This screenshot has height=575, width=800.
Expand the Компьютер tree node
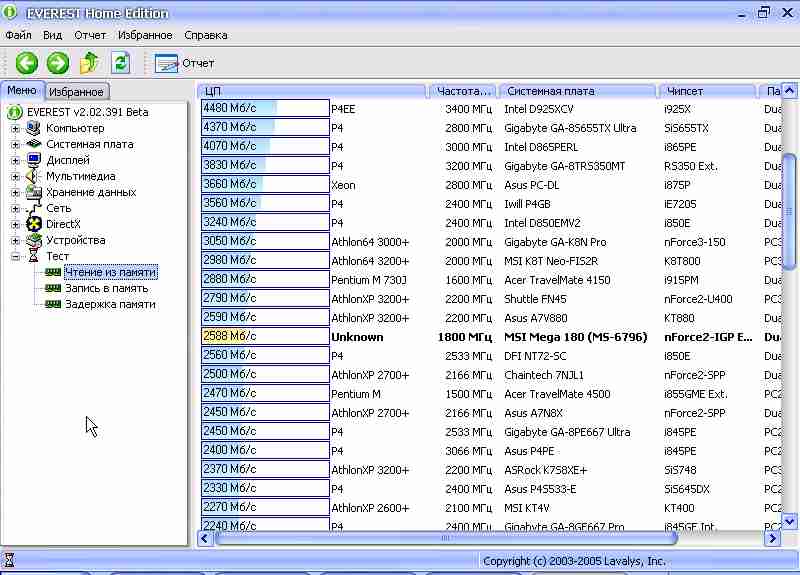15,129
